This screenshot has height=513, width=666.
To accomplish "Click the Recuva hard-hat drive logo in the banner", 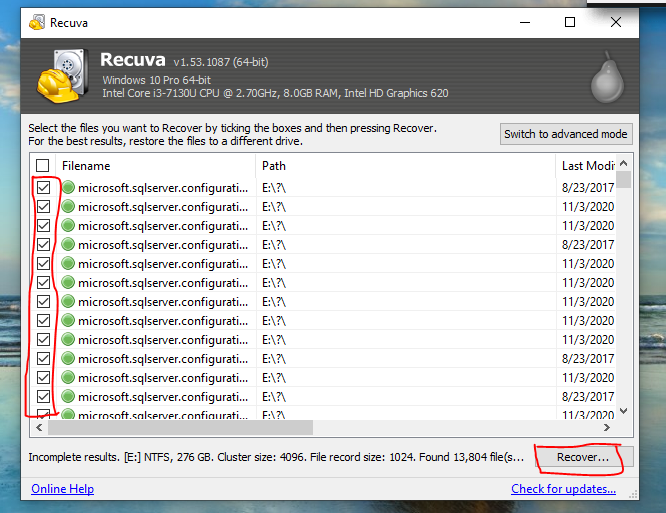I will 63,76.
